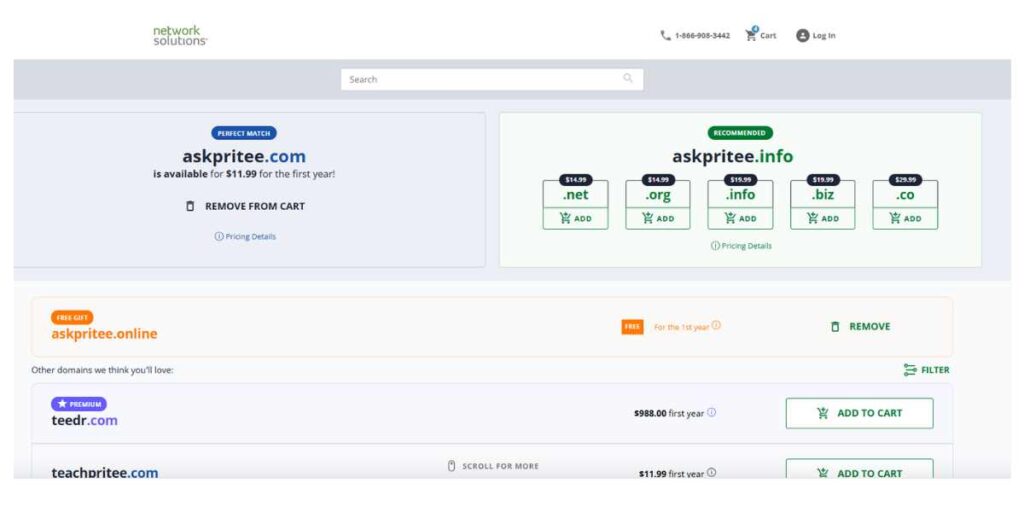1024x512 pixels.
Task: Click info icon under recommended domain extensions
Action: [715, 246]
